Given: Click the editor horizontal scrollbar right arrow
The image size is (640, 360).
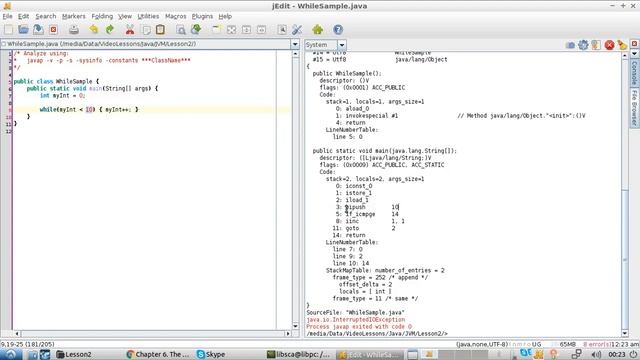Looking at the screenshot, I should (288, 333).
